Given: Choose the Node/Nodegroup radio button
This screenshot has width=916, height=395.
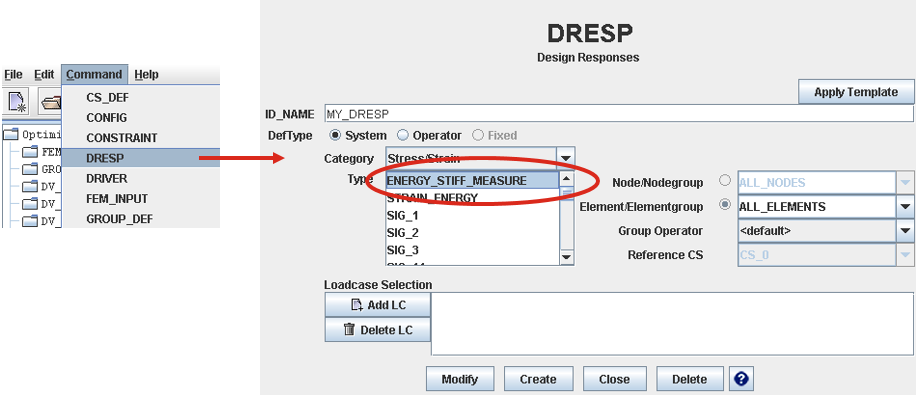Looking at the screenshot, I should [725, 181].
